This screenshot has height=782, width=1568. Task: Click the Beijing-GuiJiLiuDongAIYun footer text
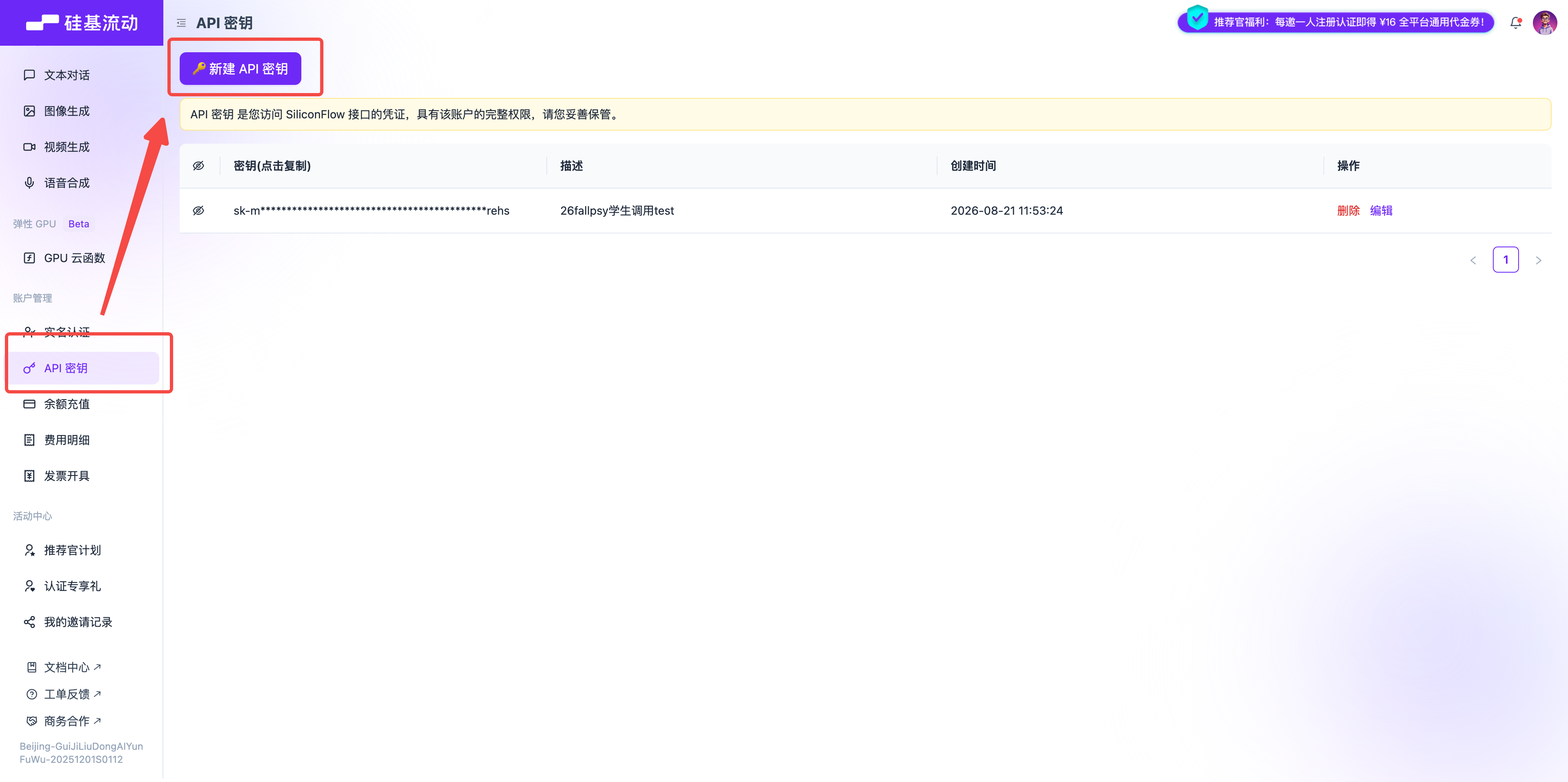click(x=81, y=753)
